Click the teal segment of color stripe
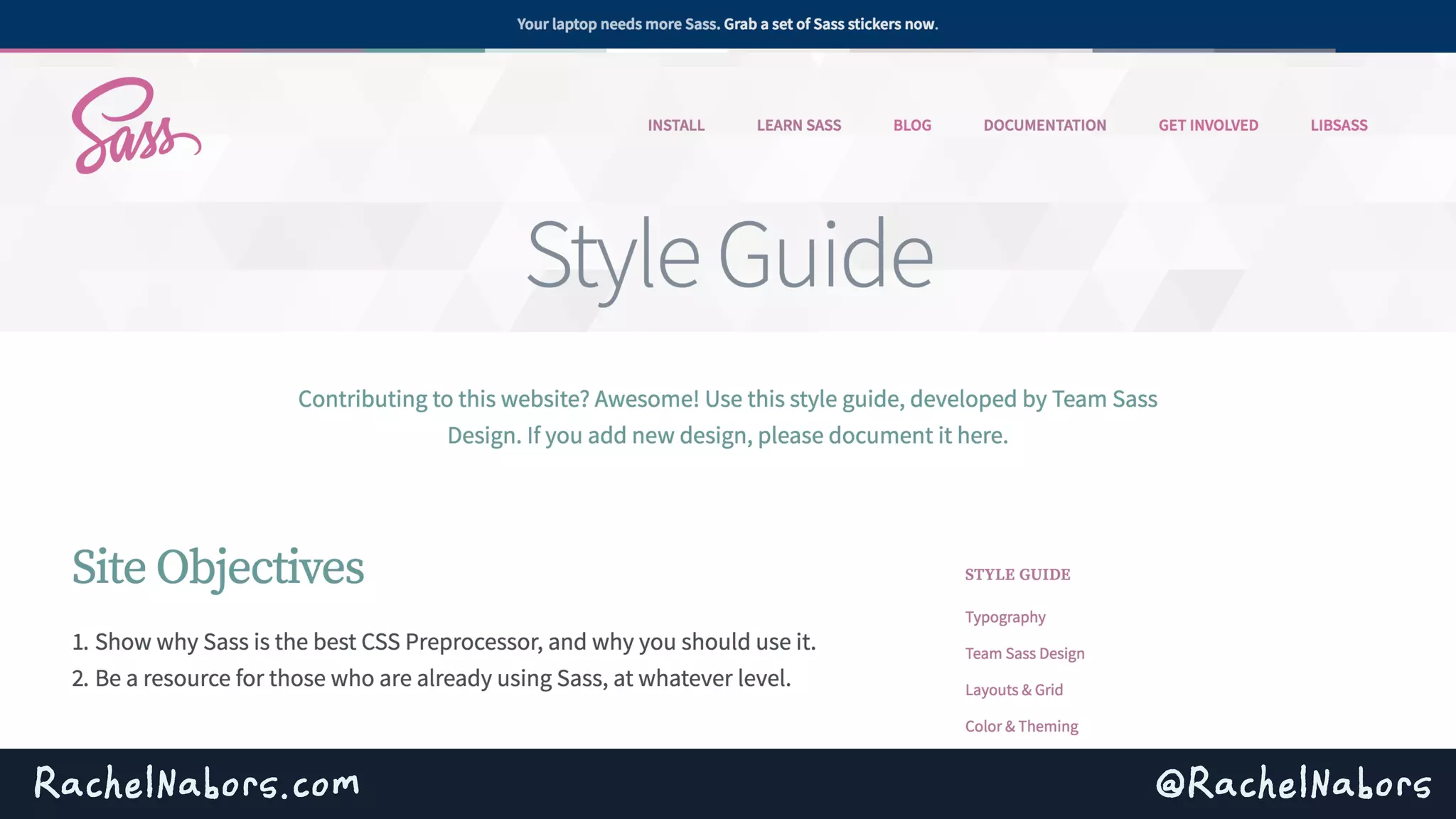The width and height of the screenshot is (1456, 819). [x=424, y=50]
